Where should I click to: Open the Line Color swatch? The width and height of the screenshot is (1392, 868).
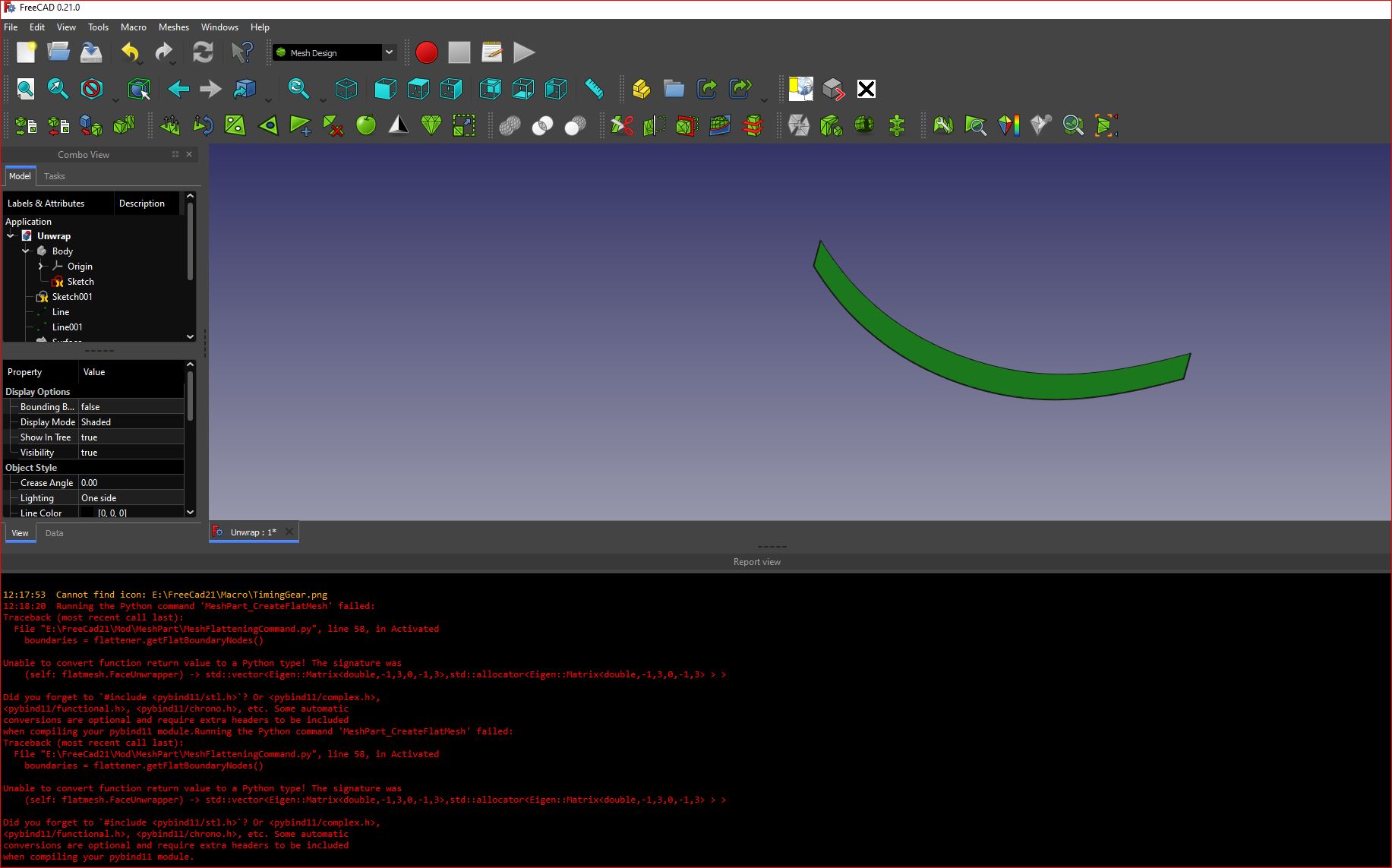pos(87,513)
